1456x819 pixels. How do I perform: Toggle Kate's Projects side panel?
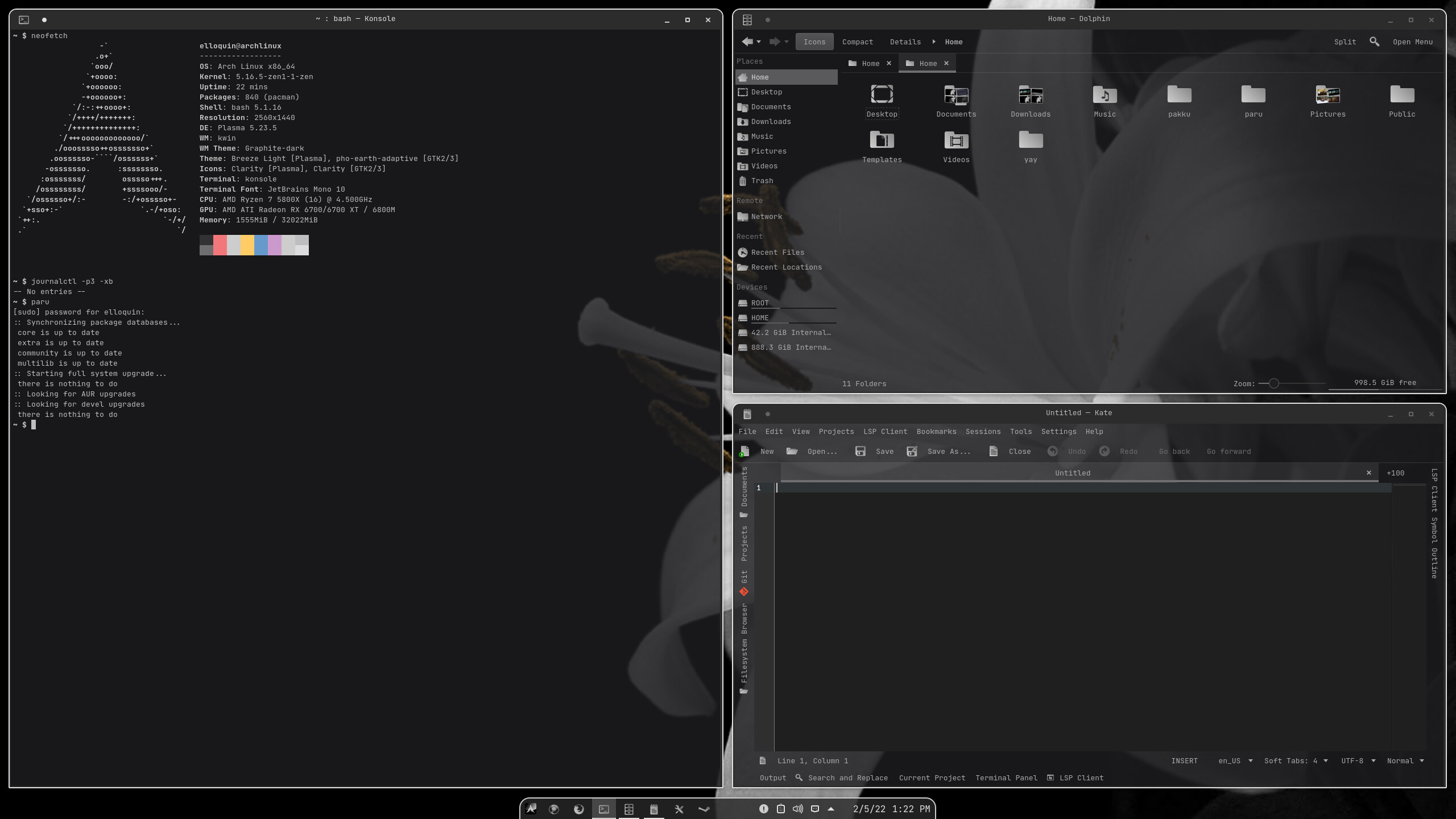click(x=744, y=543)
